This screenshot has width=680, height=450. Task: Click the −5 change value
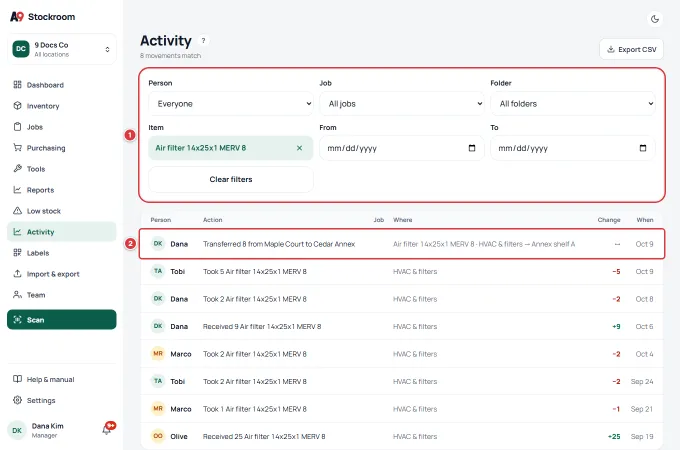click(x=616, y=271)
